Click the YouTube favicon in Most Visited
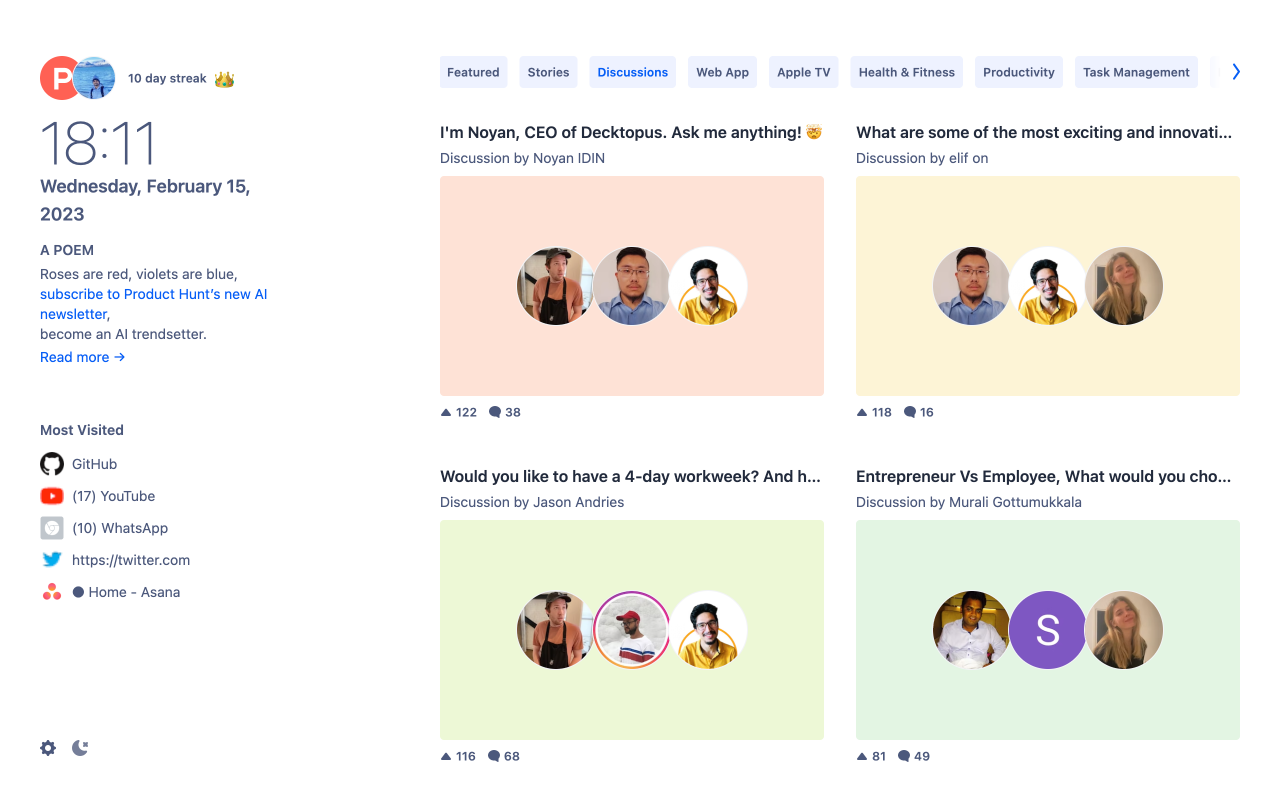 point(52,496)
